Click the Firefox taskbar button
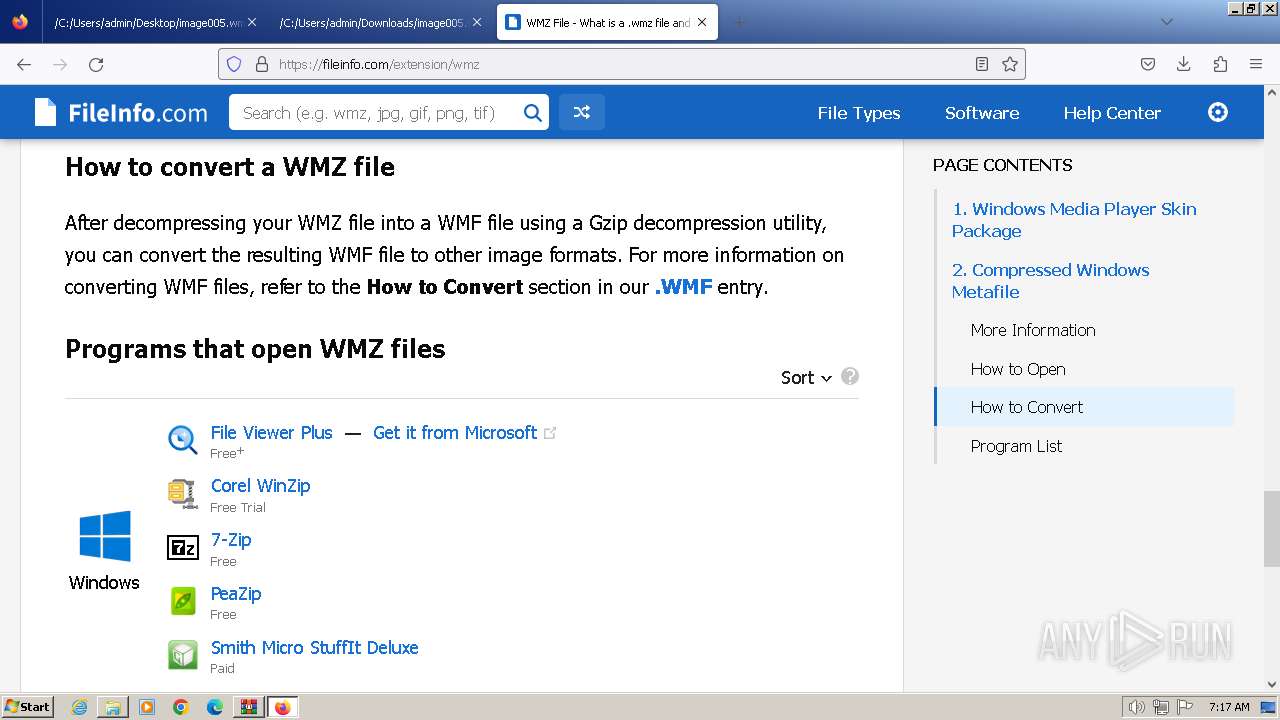Screen dimensions: 1280x720 click(x=282, y=707)
